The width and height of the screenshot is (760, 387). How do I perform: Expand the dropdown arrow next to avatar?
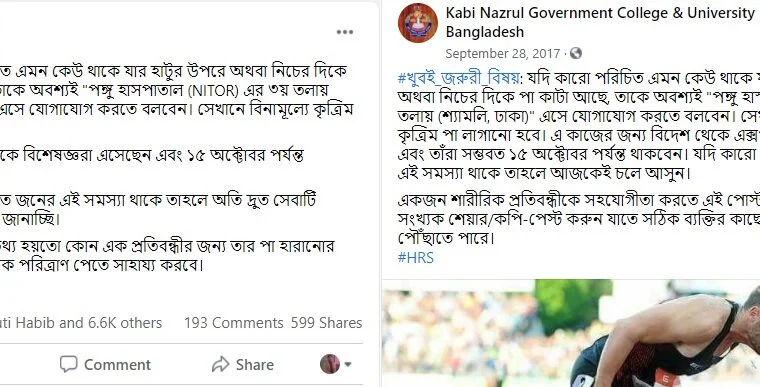point(348,364)
